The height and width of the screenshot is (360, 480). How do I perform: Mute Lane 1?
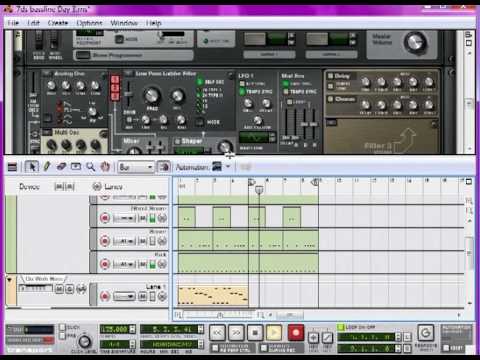tap(142, 296)
